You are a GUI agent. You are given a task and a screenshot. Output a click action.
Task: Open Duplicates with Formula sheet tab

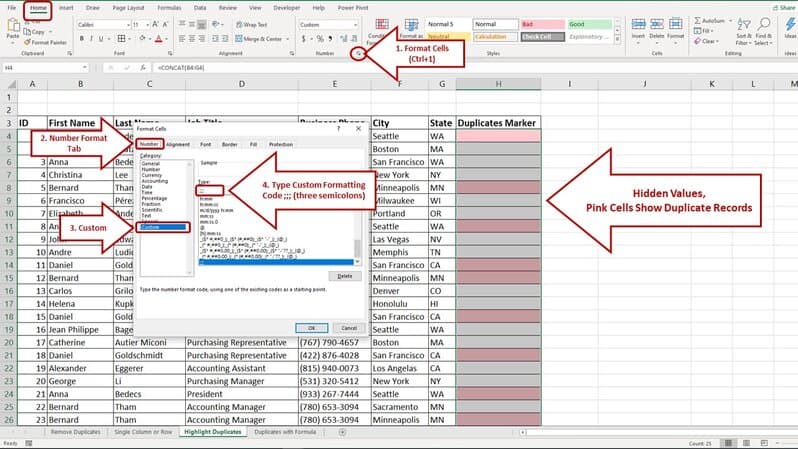[285, 432]
